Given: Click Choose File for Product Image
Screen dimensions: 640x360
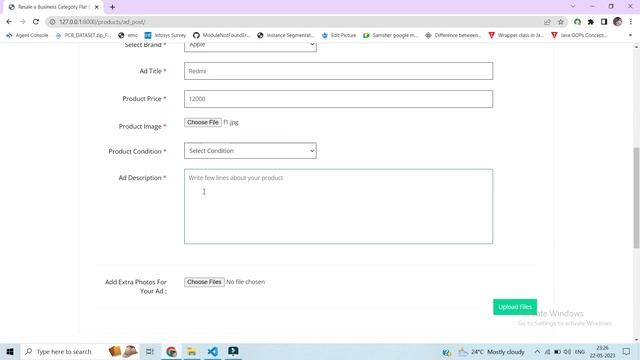Looking at the screenshot, I should 203,122.
